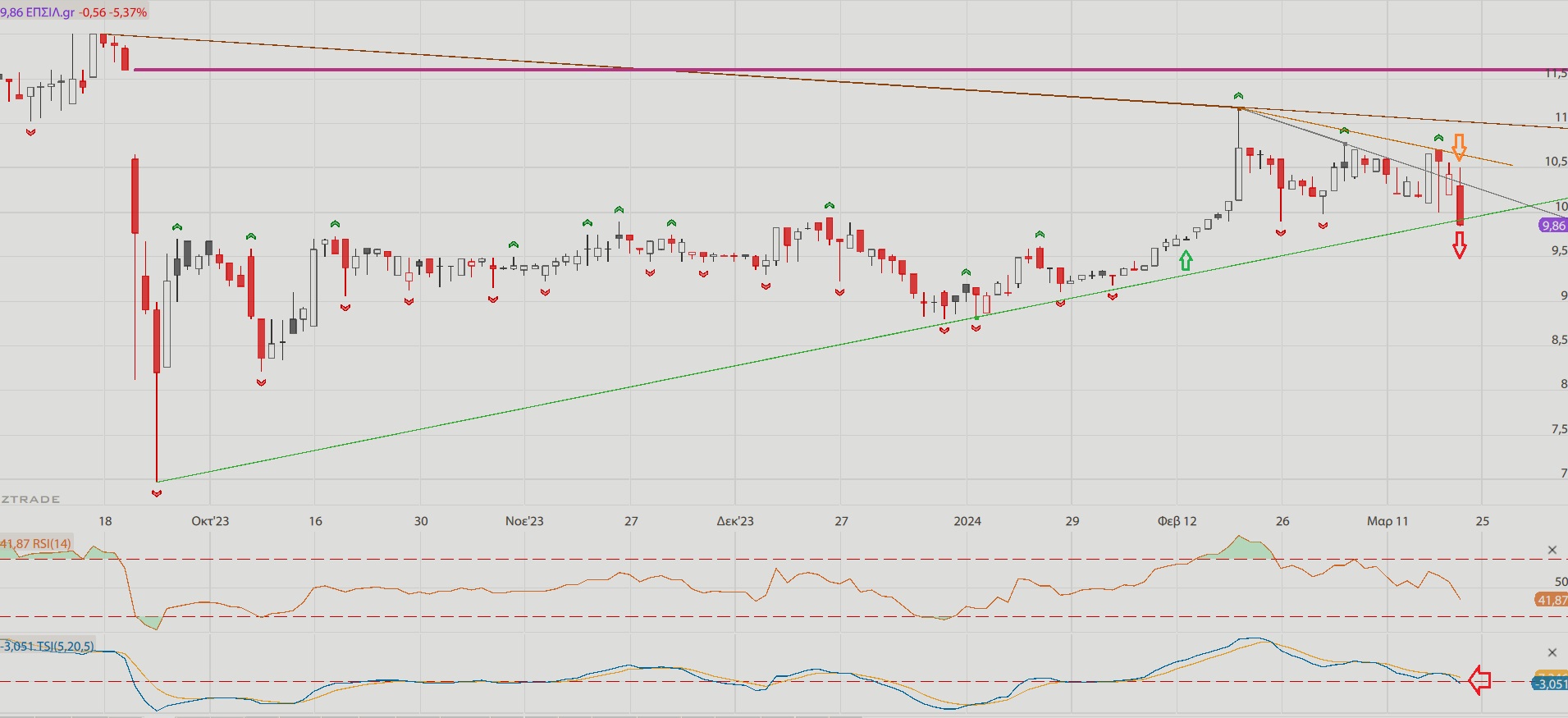This screenshot has height=718, width=1568.
Task: Click the ΕΠΣΙΛ.gr symbol label
Action: click(50, 12)
